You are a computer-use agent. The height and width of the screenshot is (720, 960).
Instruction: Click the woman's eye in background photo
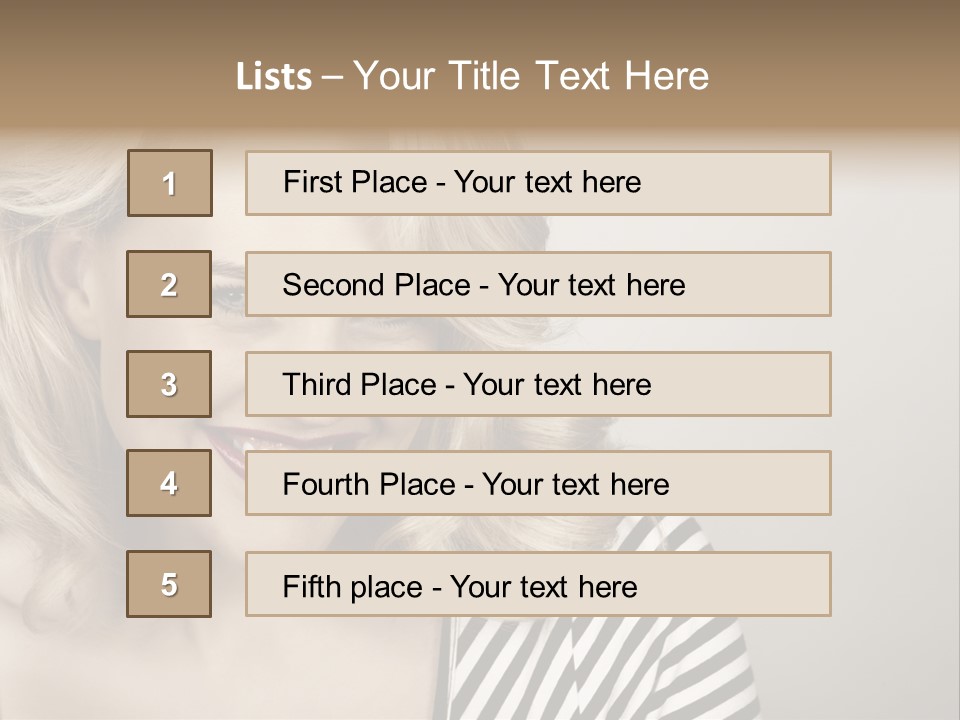pos(229,296)
